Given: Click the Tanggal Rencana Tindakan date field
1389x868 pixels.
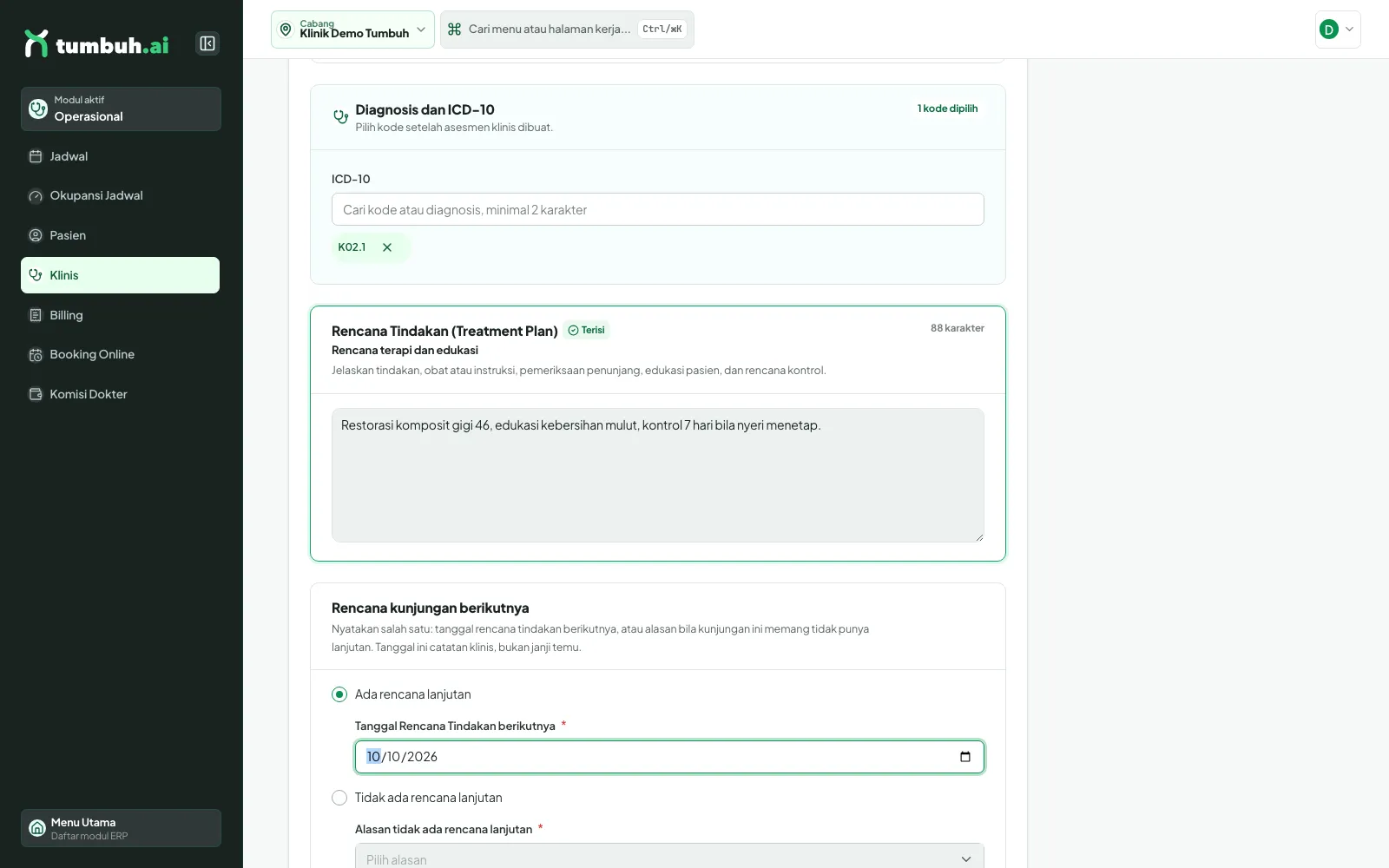Looking at the screenshot, I should point(669,757).
